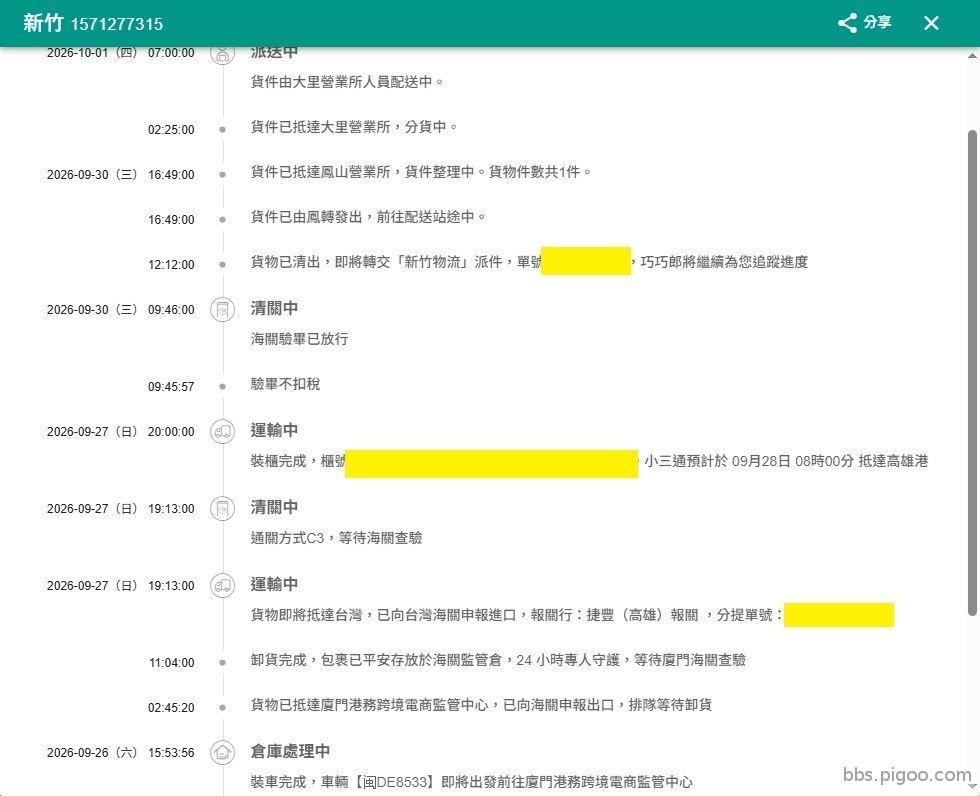Select the title text 新竹 1571277315
980x796 pixels.
tap(93, 23)
